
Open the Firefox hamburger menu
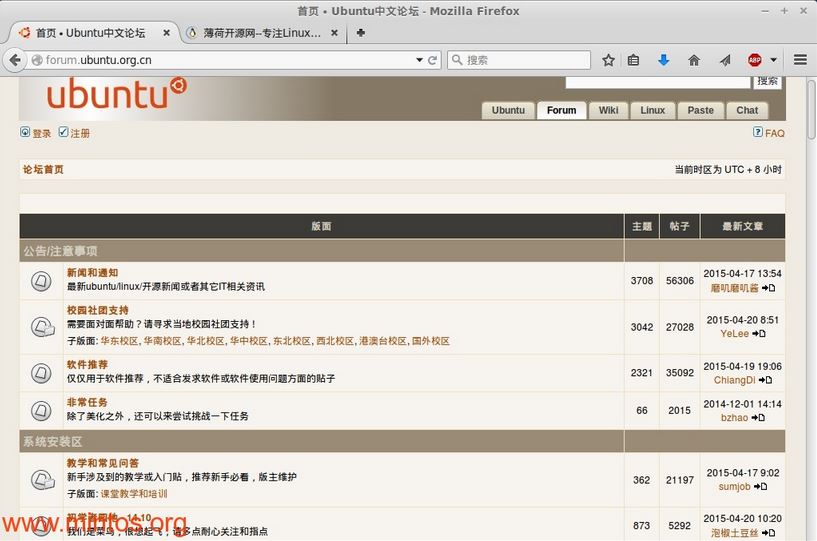pyautogui.click(x=800, y=60)
